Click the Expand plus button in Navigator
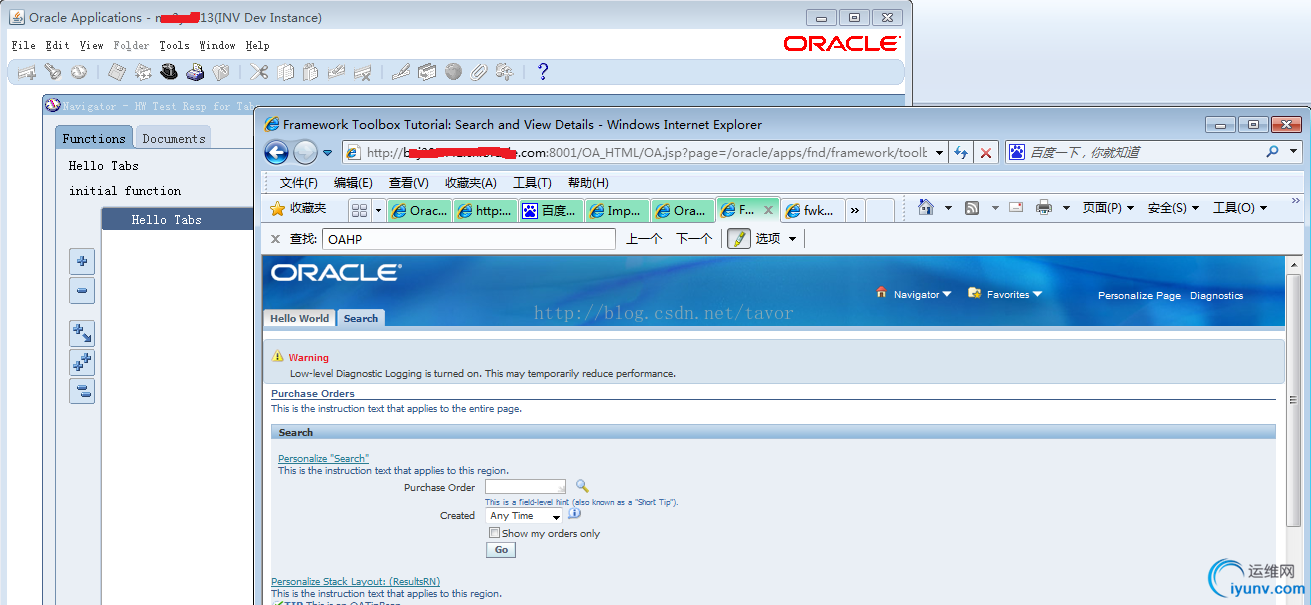Viewport: 1311px width, 605px height. pyautogui.click(x=82, y=262)
